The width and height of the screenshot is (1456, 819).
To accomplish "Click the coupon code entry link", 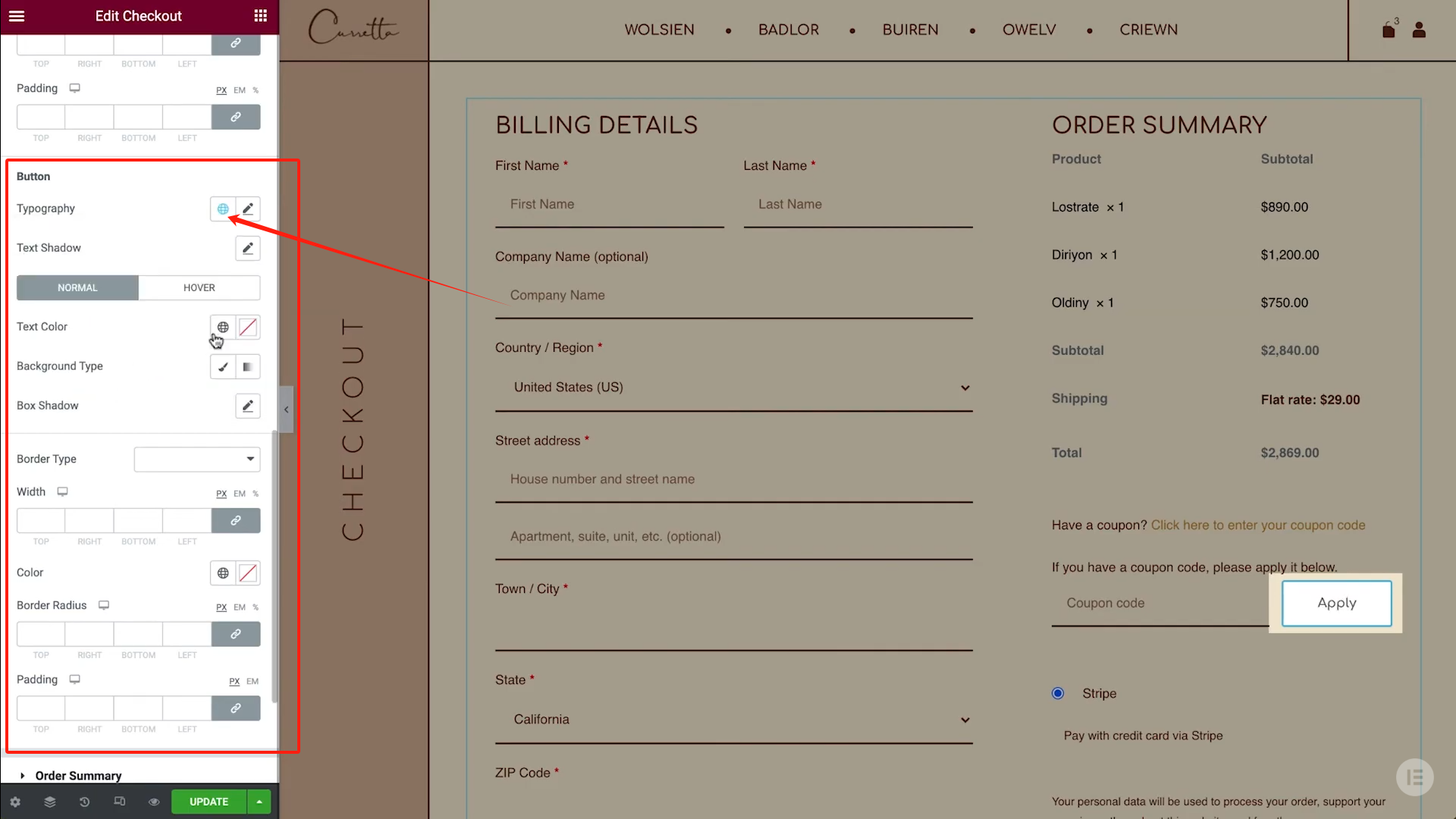I will tap(1257, 525).
